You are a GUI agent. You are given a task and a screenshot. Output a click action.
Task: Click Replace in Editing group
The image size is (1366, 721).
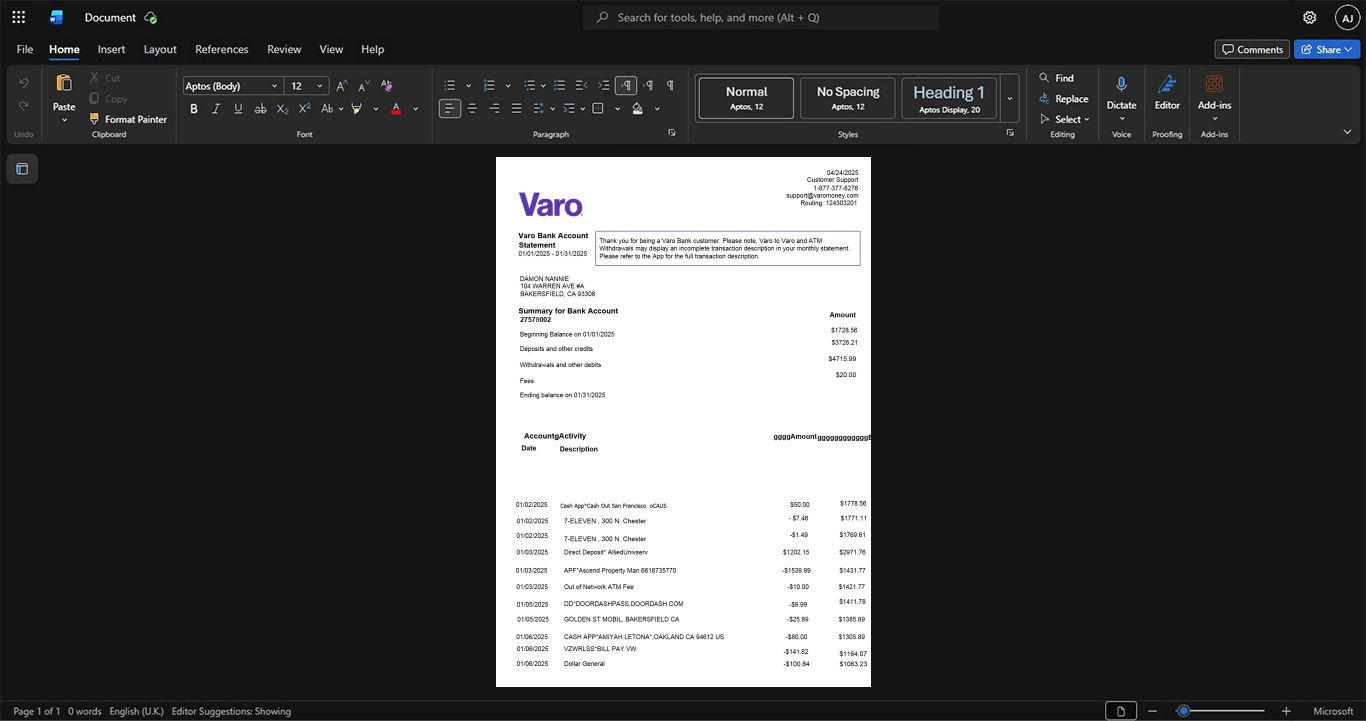point(1064,98)
